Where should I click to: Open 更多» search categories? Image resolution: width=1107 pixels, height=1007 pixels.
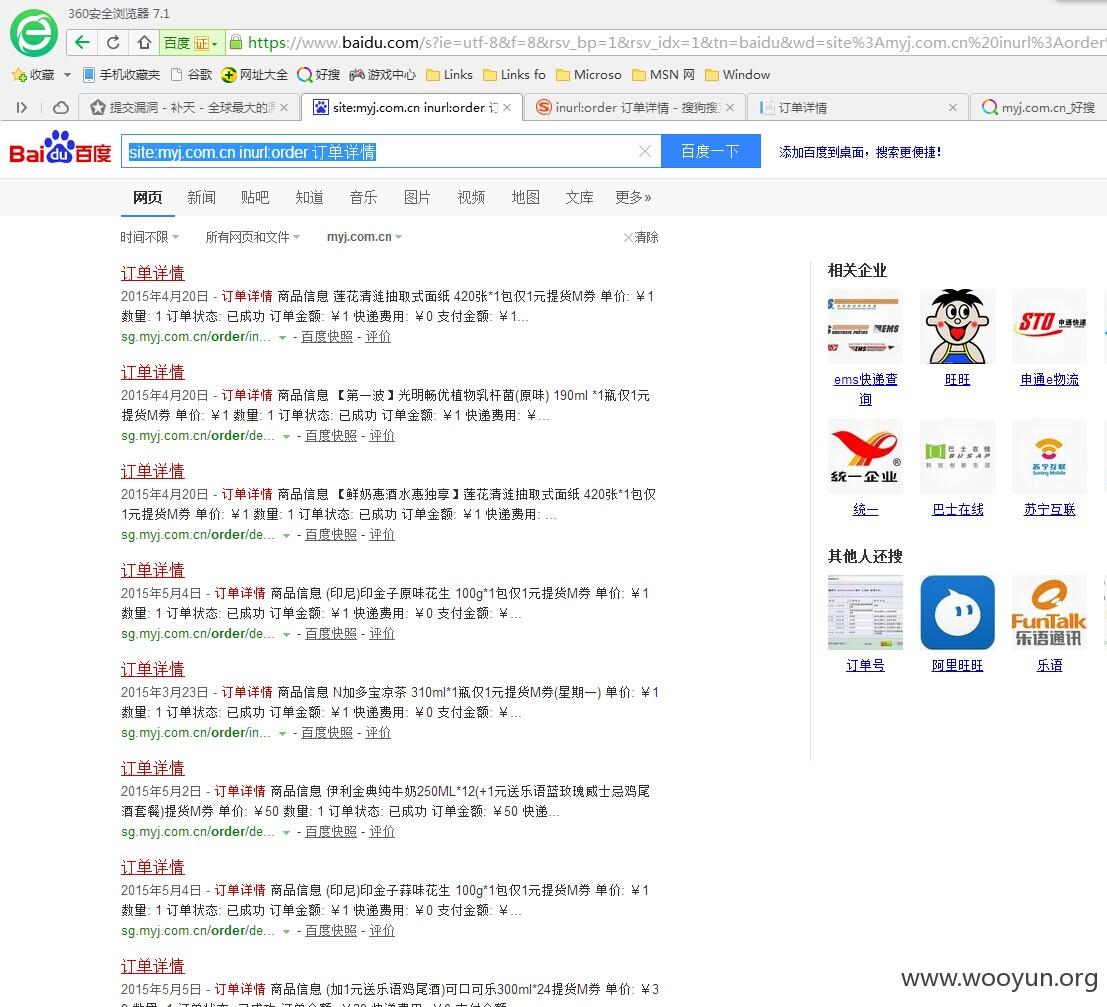tap(633, 198)
